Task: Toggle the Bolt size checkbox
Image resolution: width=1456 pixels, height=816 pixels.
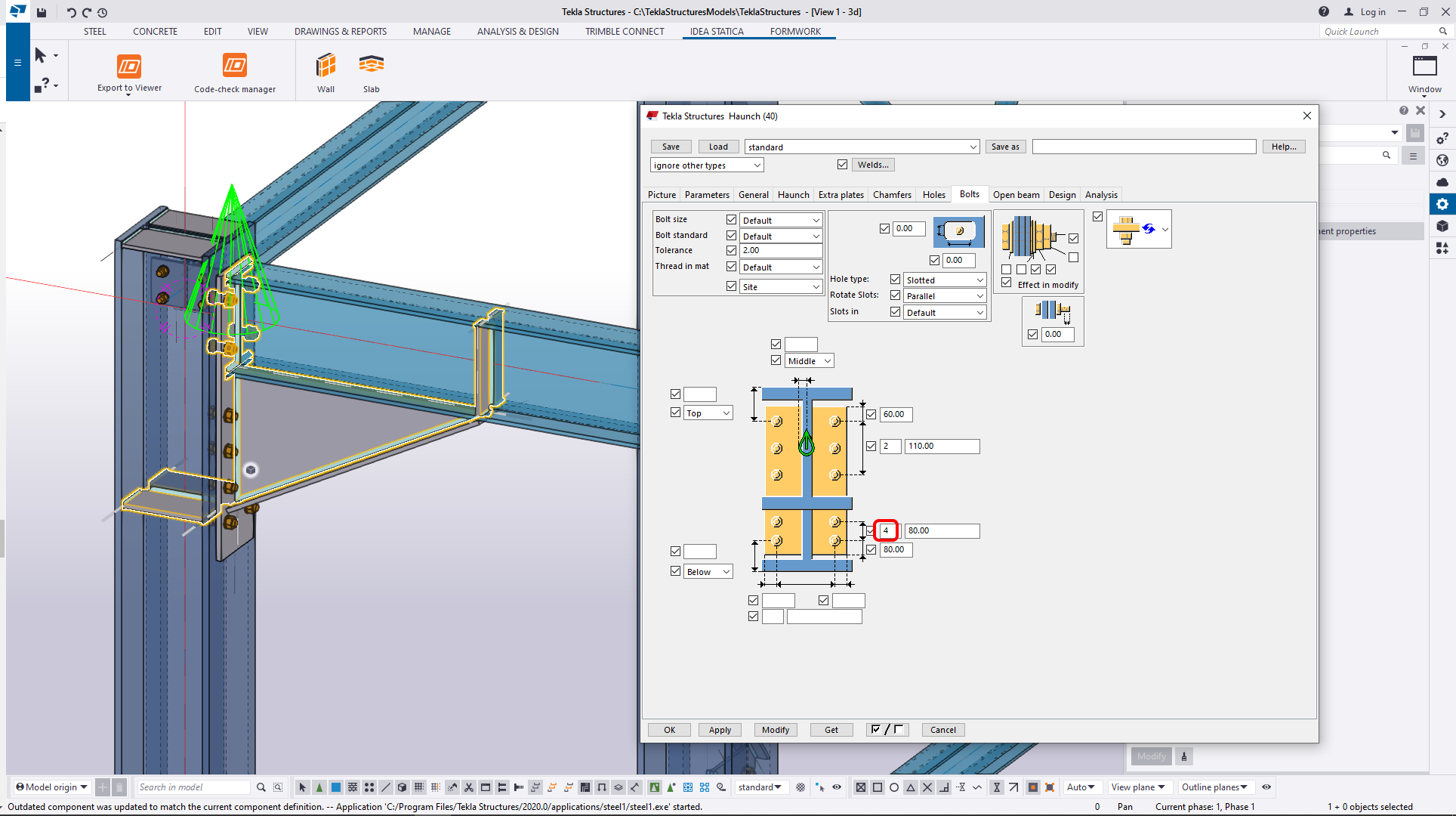Action: 731,219
